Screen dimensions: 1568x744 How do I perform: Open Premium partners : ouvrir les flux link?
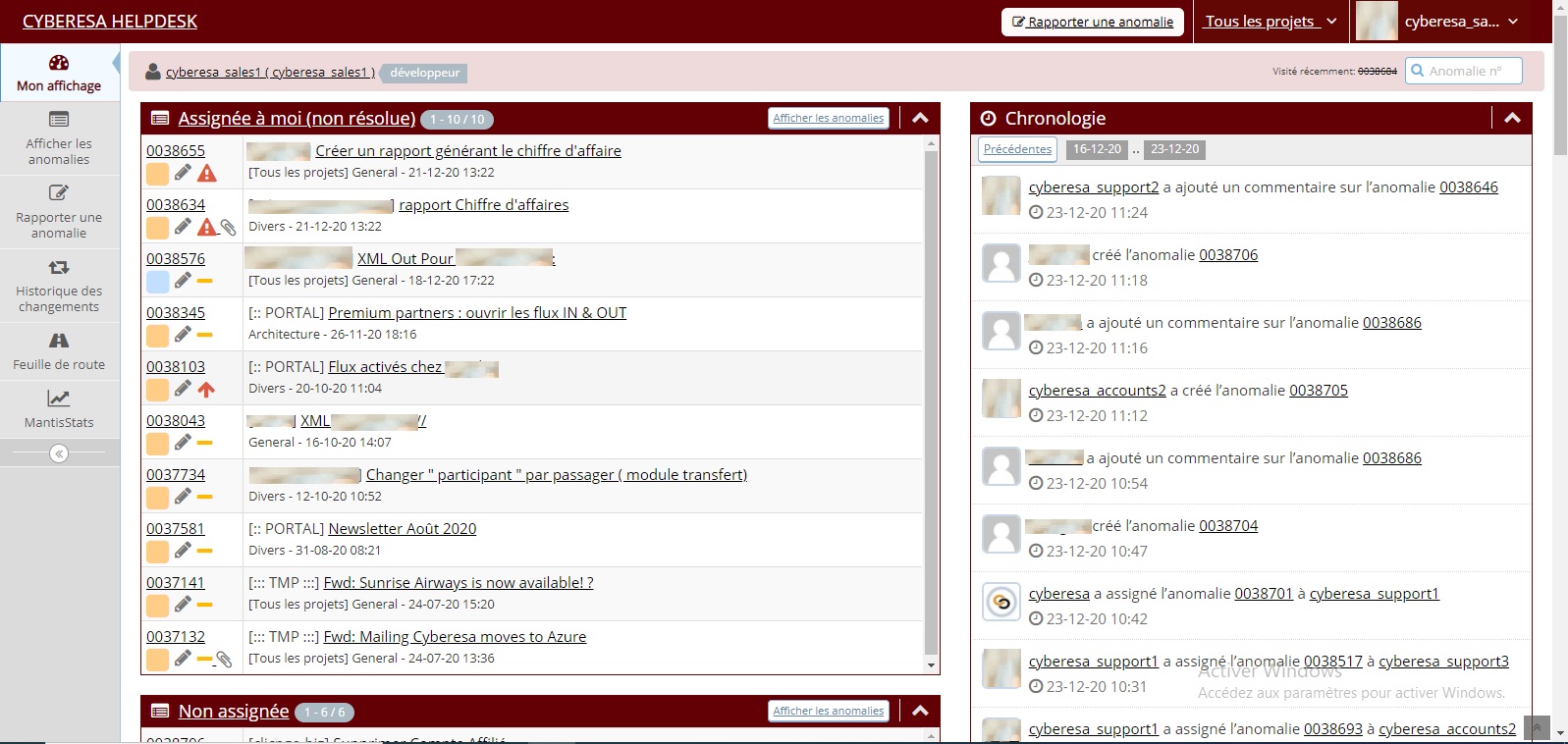[x=477, y=312]
